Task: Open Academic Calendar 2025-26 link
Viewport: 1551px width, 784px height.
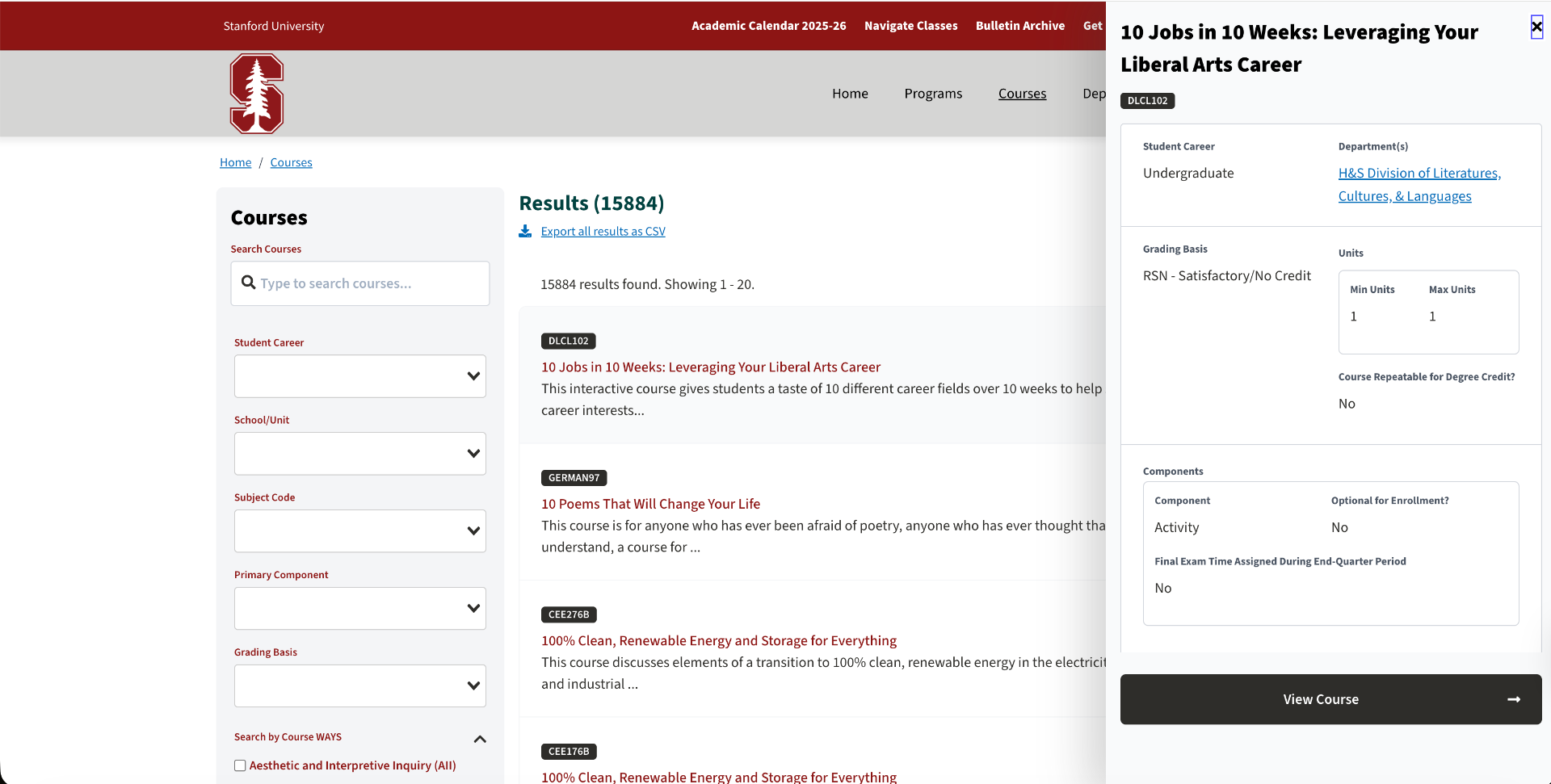Action: (x=768, y=26)
